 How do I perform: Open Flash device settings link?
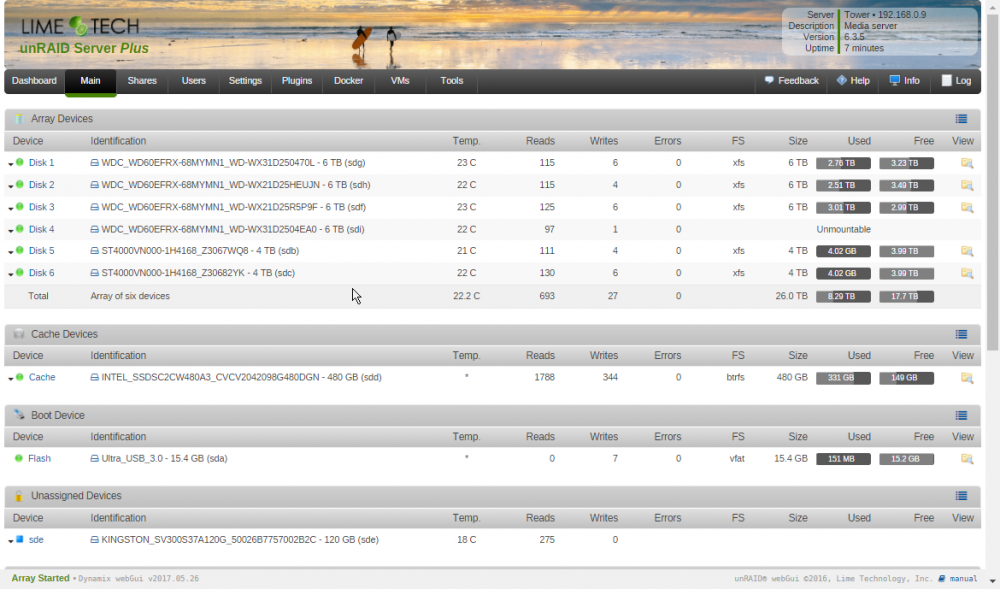pos(40,458)
